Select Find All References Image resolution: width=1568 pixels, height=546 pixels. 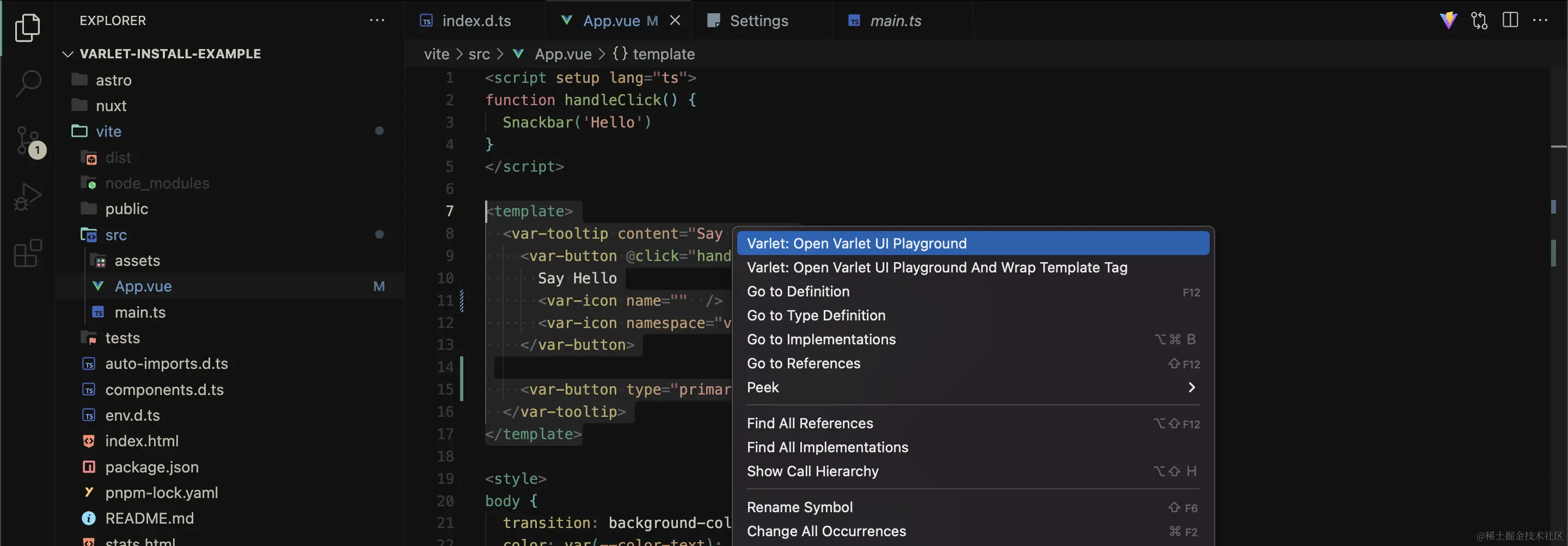click(x=973, y=423)
